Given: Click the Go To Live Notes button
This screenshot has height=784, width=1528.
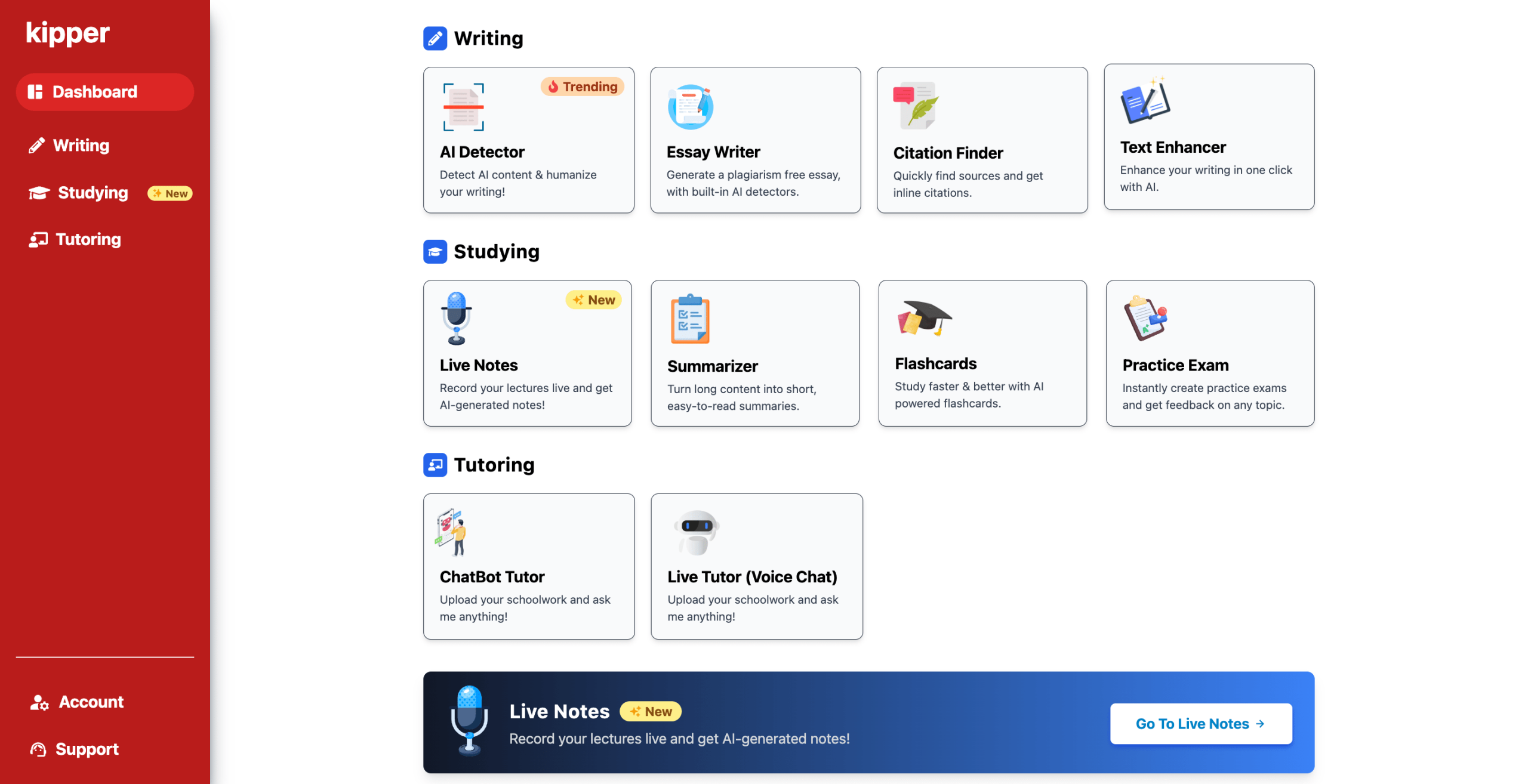Looking at the screenshot, I should [x=1200, y=724].
